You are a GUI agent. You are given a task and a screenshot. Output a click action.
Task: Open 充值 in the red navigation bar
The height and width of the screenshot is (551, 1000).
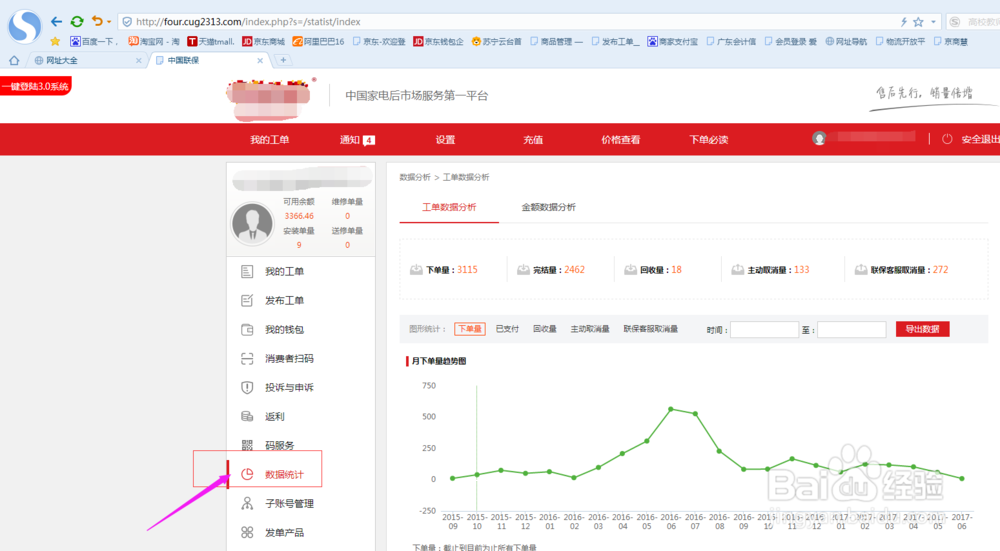tap(533, 140)
